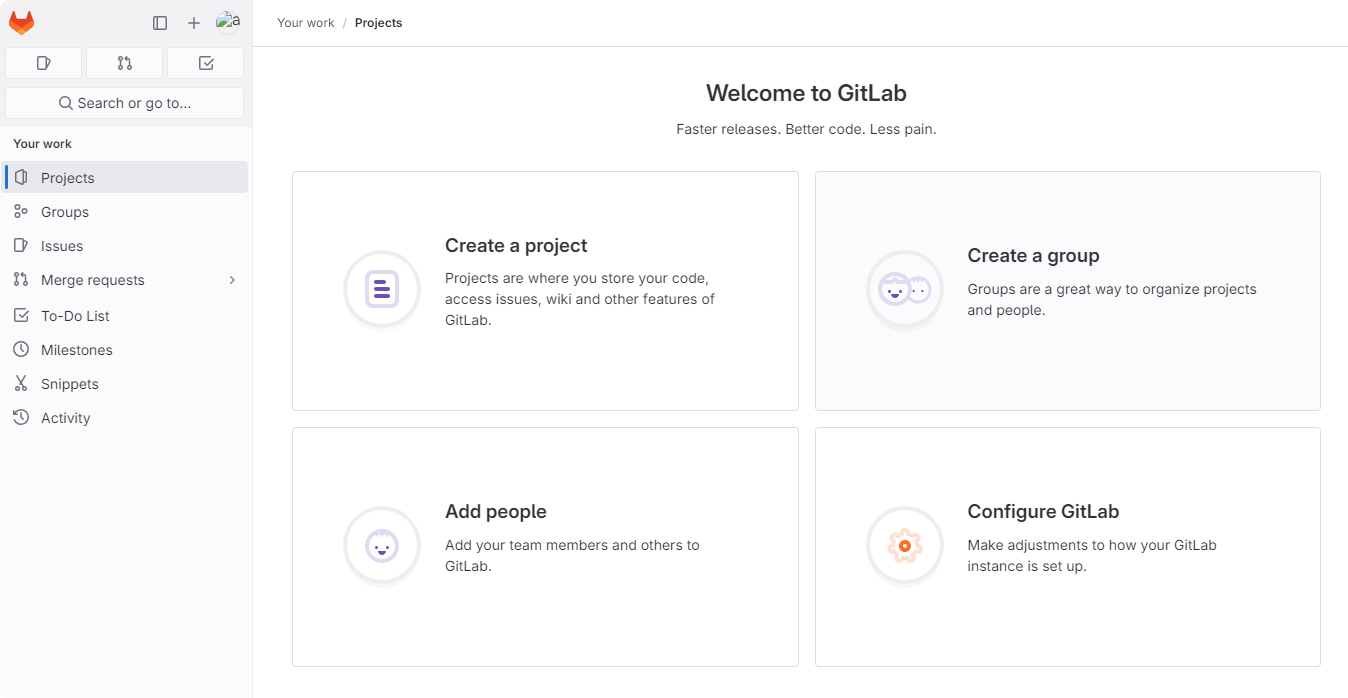The width and height of the screenshot is (1348, 698).
Task: Open Merge requests in the sidebar
Action: [x=126, y=280]
